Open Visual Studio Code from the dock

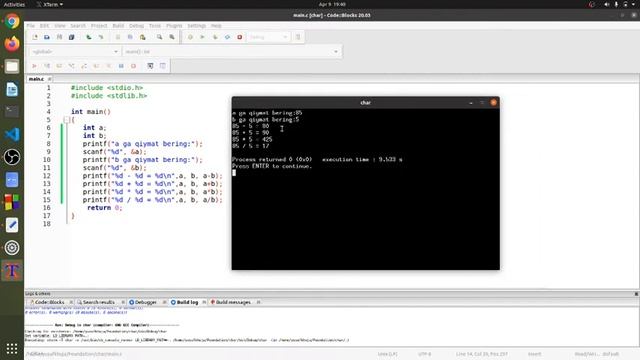(x=12, y=134)
